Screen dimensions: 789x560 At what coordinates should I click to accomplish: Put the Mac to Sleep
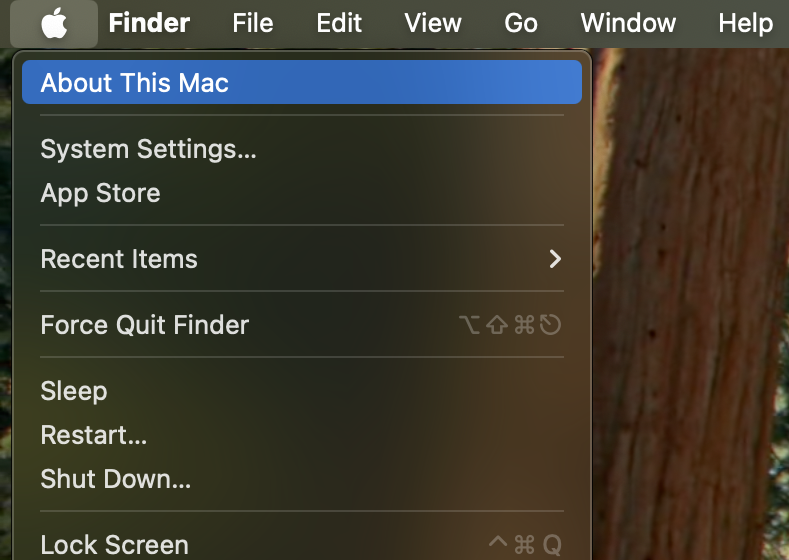click(302, 390)
